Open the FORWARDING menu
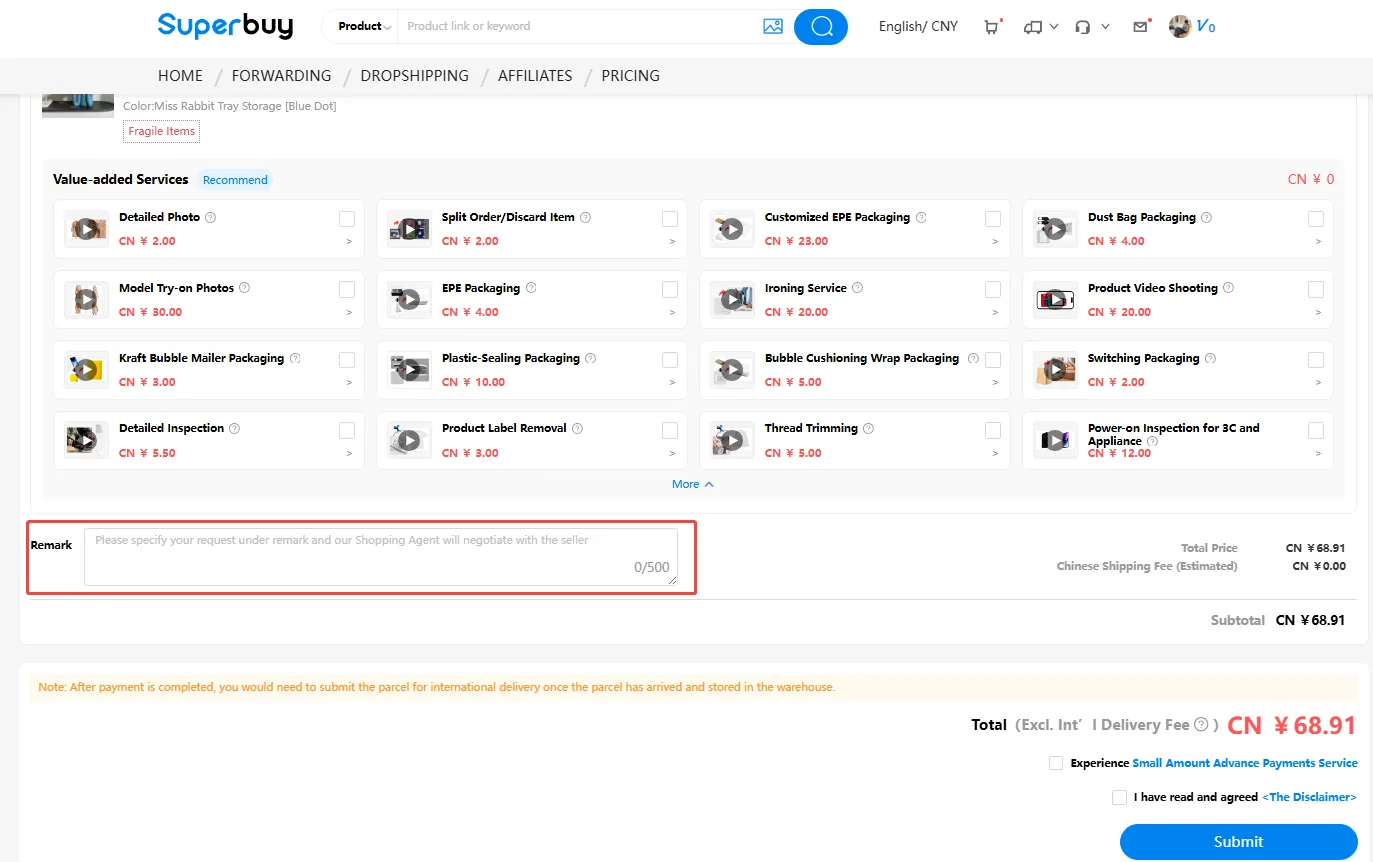Image resolution: width=1373 pixels, height=862 pixels. 281,76
